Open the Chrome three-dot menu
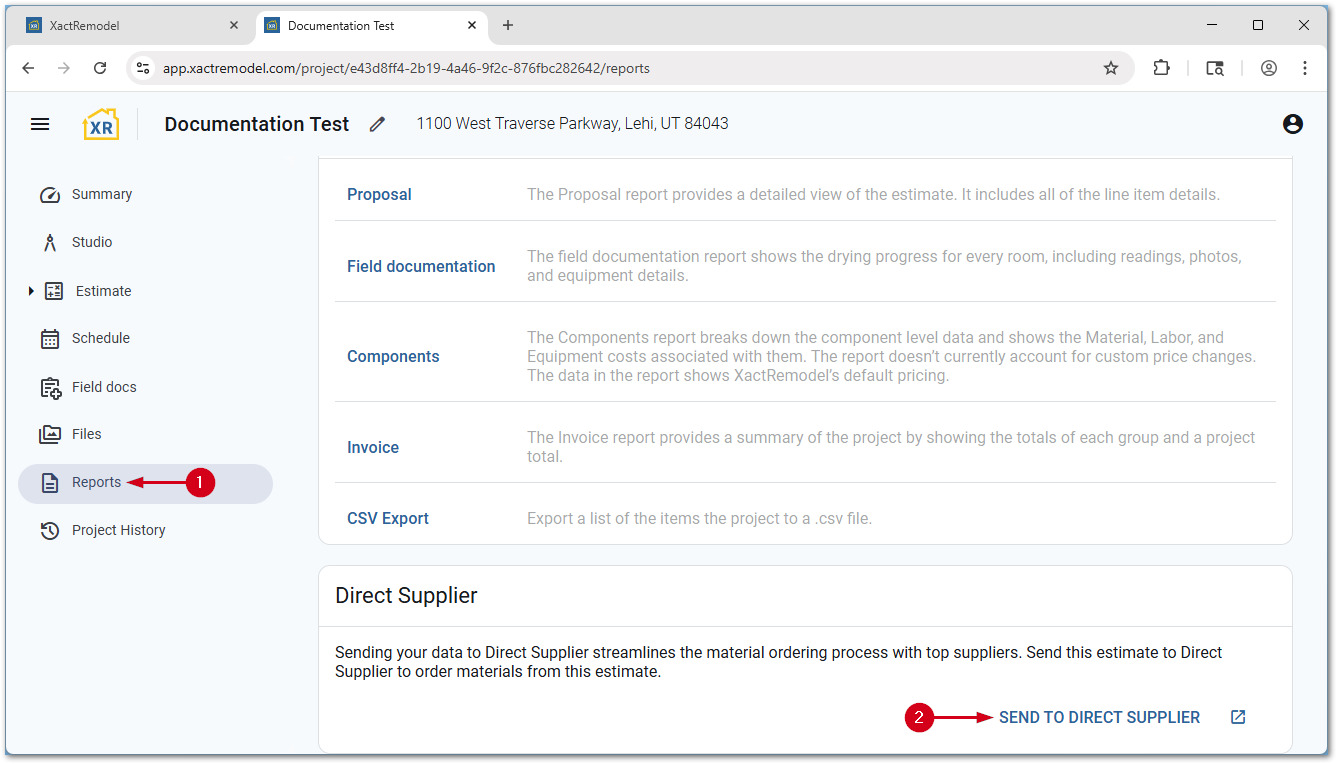This screenshot has height=764, width=1337. (1305, 68)
